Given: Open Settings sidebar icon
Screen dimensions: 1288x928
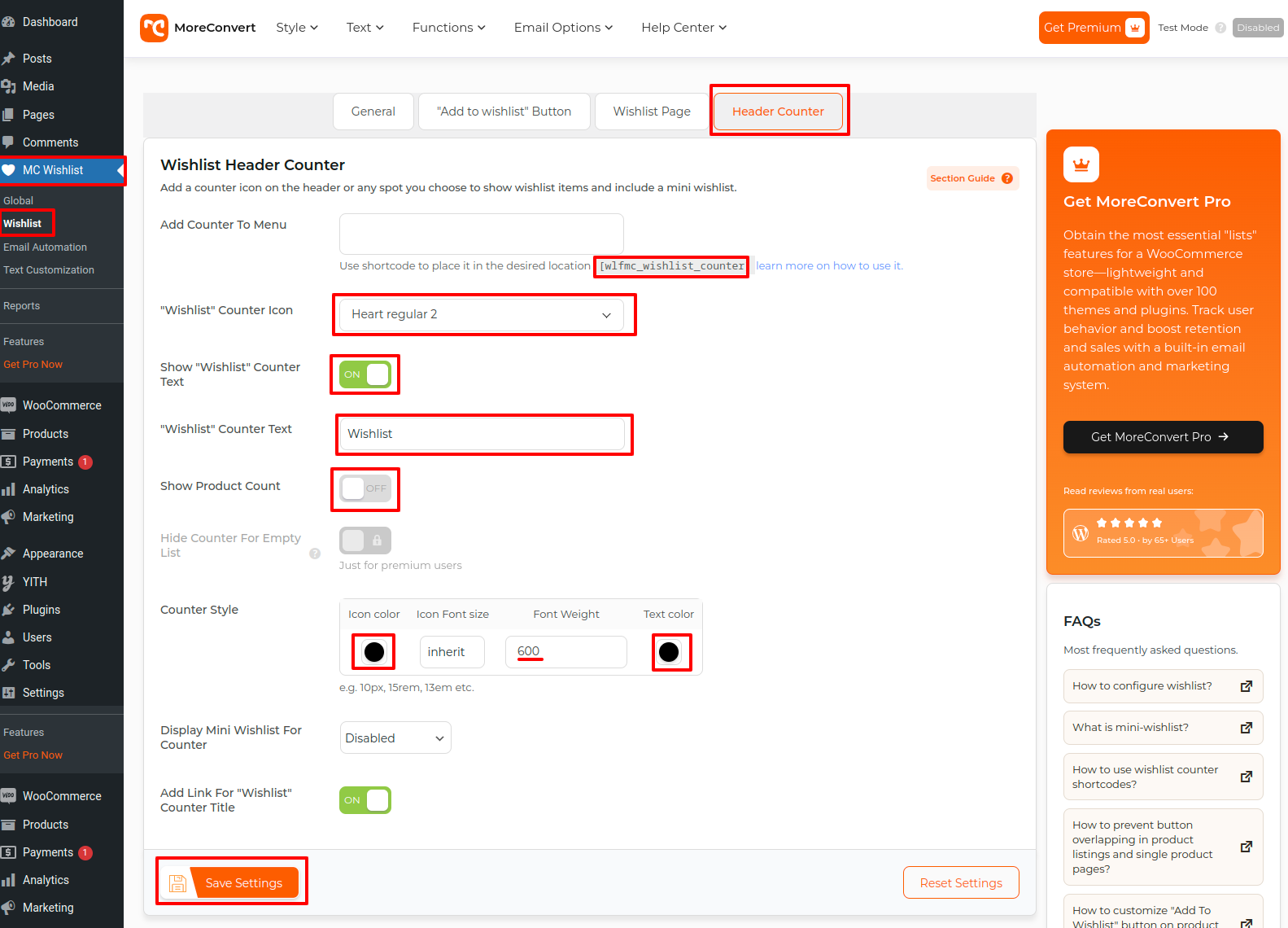Looking at the screenshot, I should [x=8, y=693].
